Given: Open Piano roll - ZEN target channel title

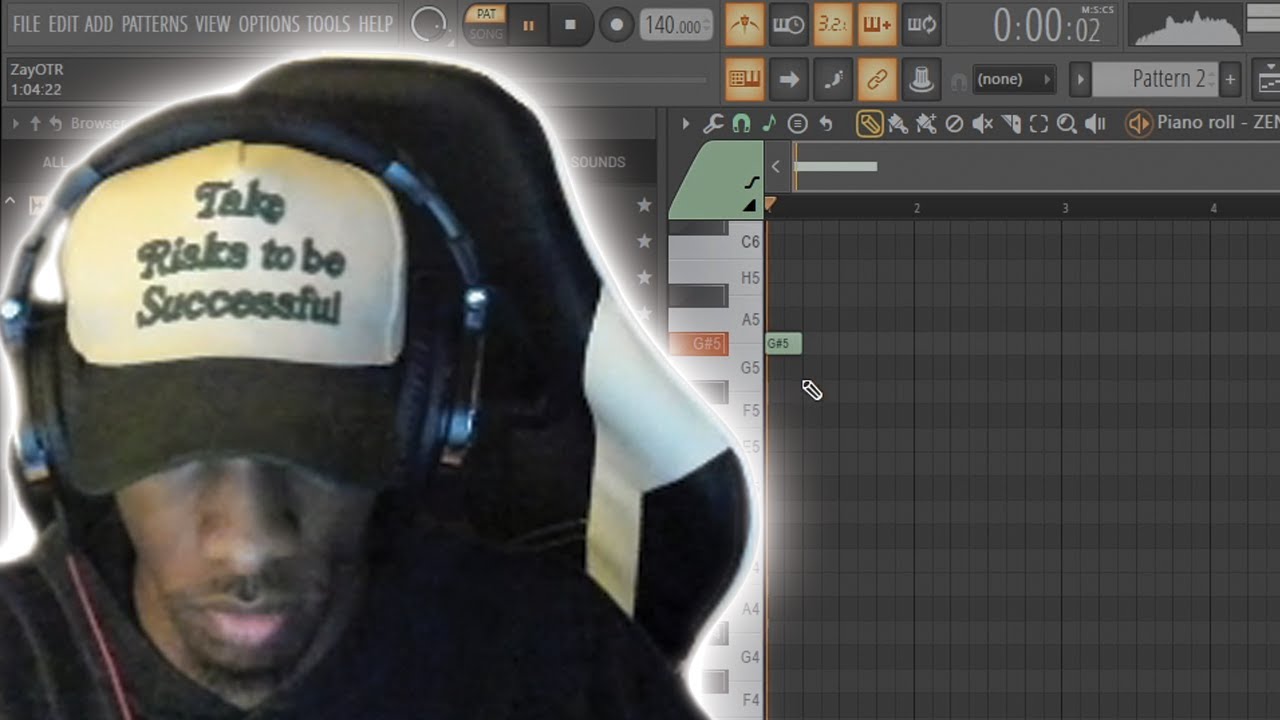Looking at the screenshot, I should click(1218, 123).
